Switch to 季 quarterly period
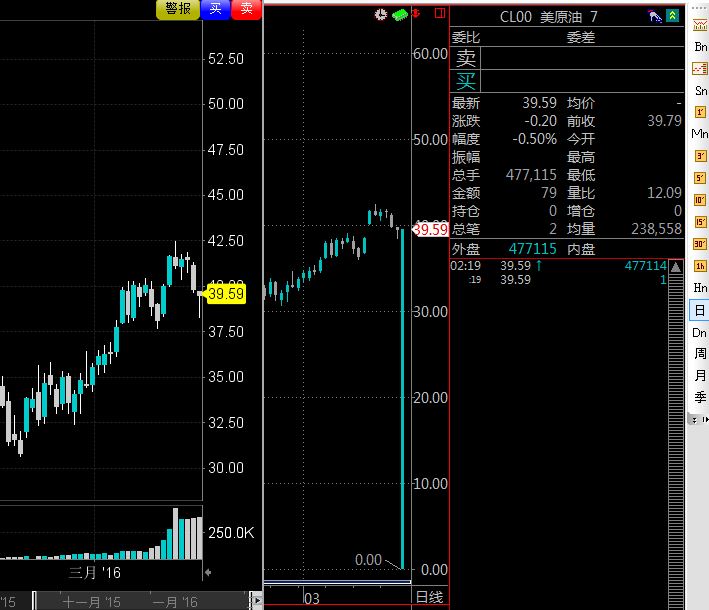This screenshot has height=610, width=709. tap(700, 397)
